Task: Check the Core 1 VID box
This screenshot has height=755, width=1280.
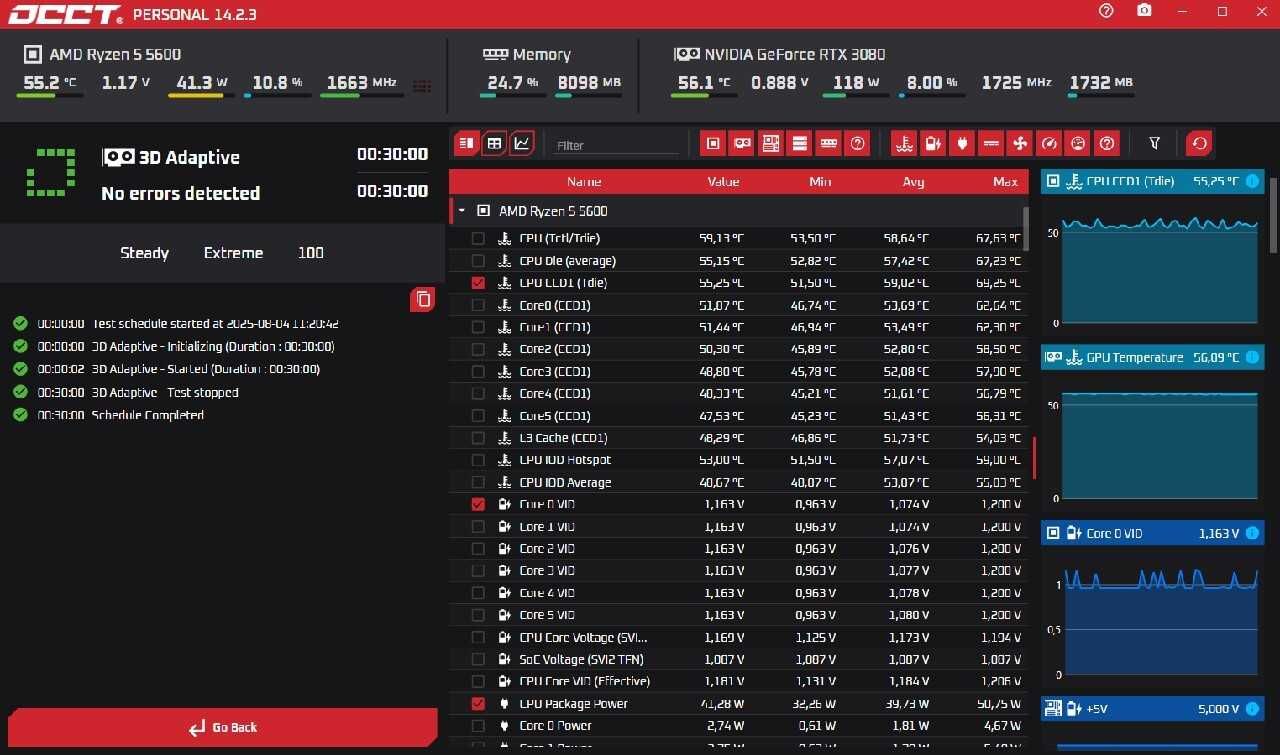Action: 478,526
